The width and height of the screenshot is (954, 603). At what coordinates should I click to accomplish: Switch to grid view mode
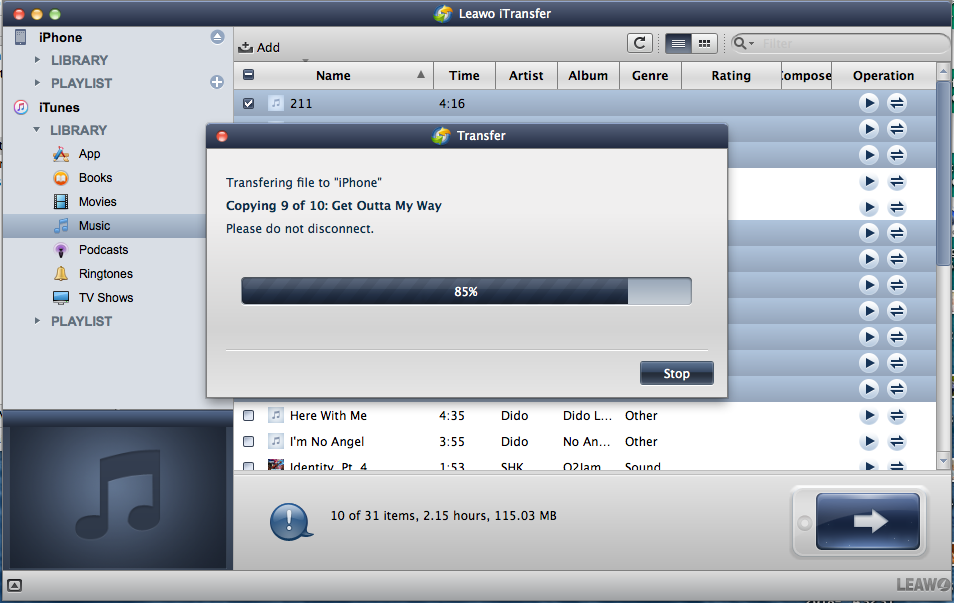(x=704, y=43)
